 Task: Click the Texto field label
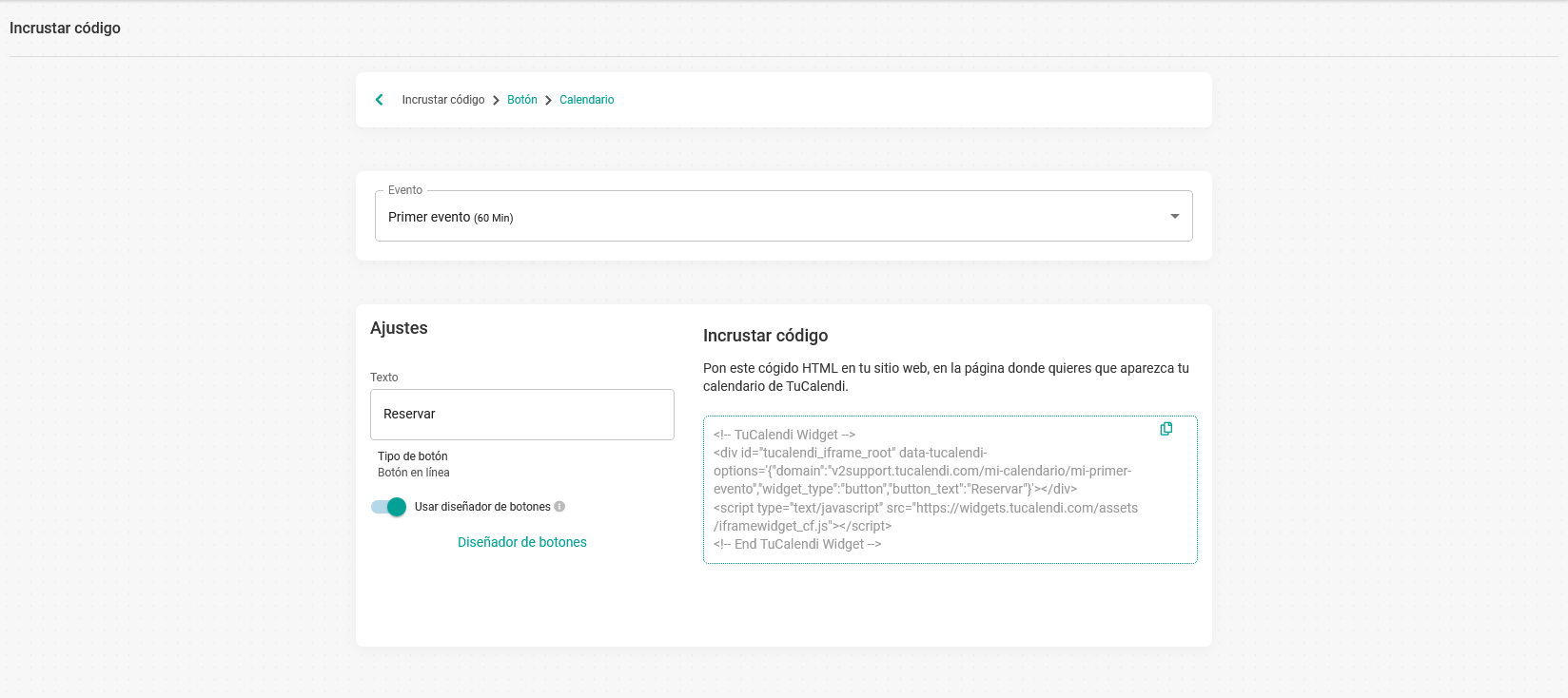click(384, 378)
